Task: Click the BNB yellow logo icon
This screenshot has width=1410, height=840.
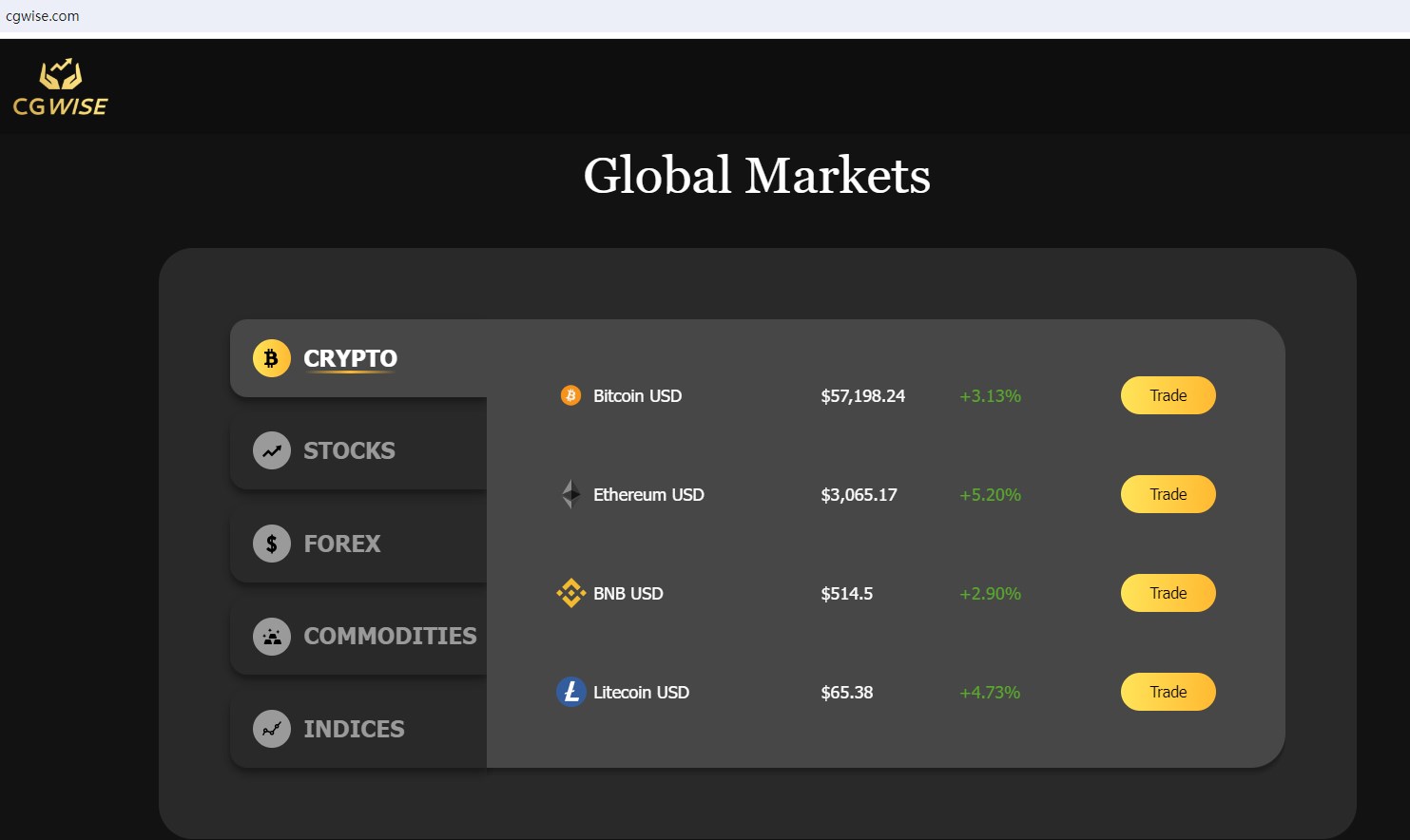Action: [570, 593]
